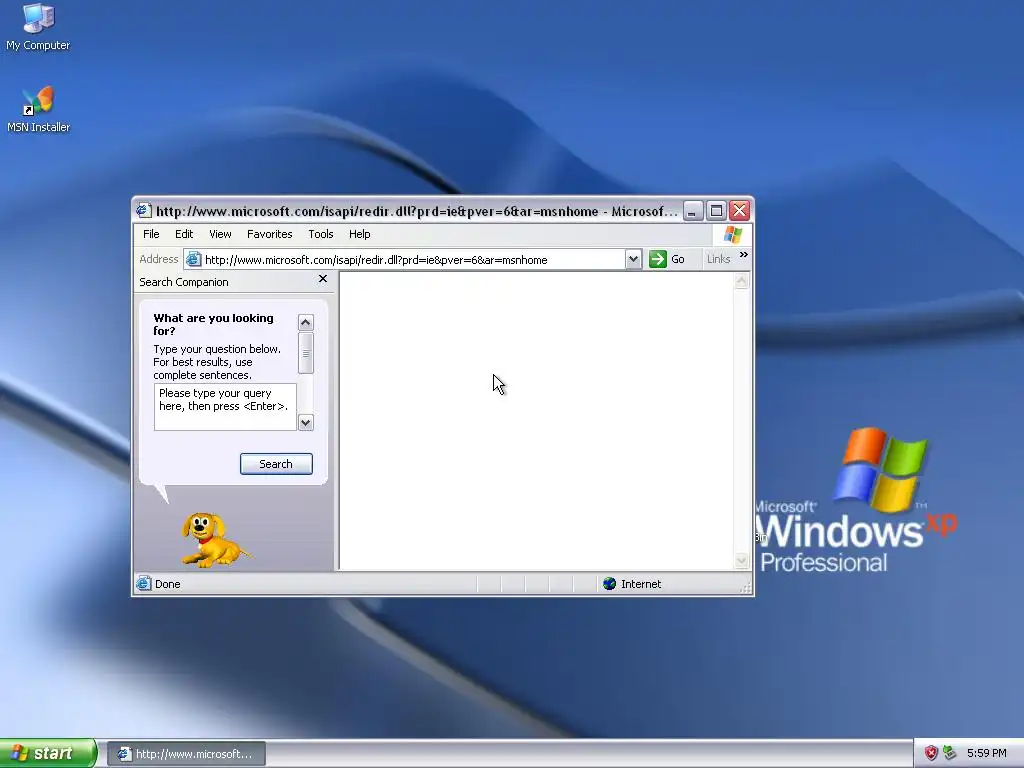
Task: Click the Links toolbar label
Action: click(x=718, y=259)
